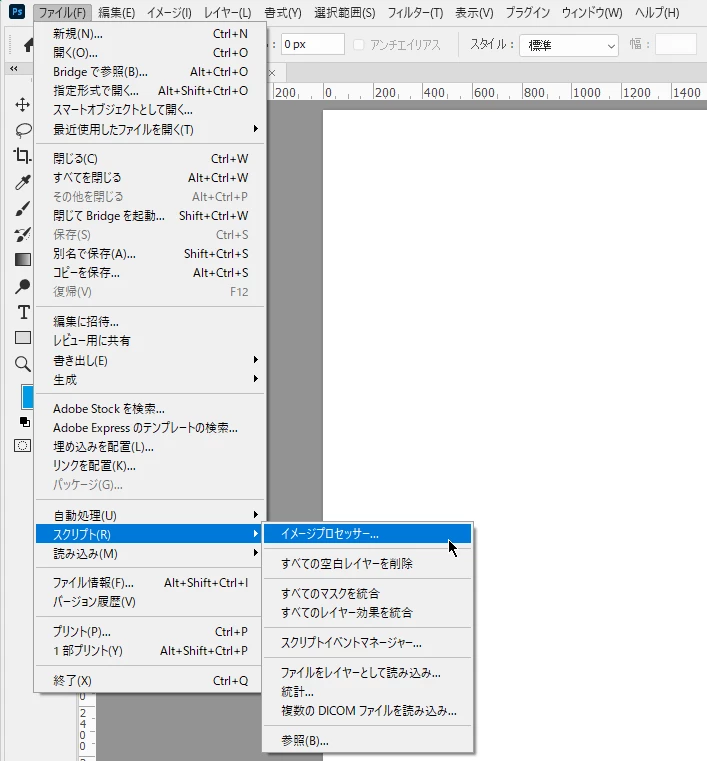The image size is (707, 761).
Task: Choose 終了(X) to quit
Action: tap(150, 680)
